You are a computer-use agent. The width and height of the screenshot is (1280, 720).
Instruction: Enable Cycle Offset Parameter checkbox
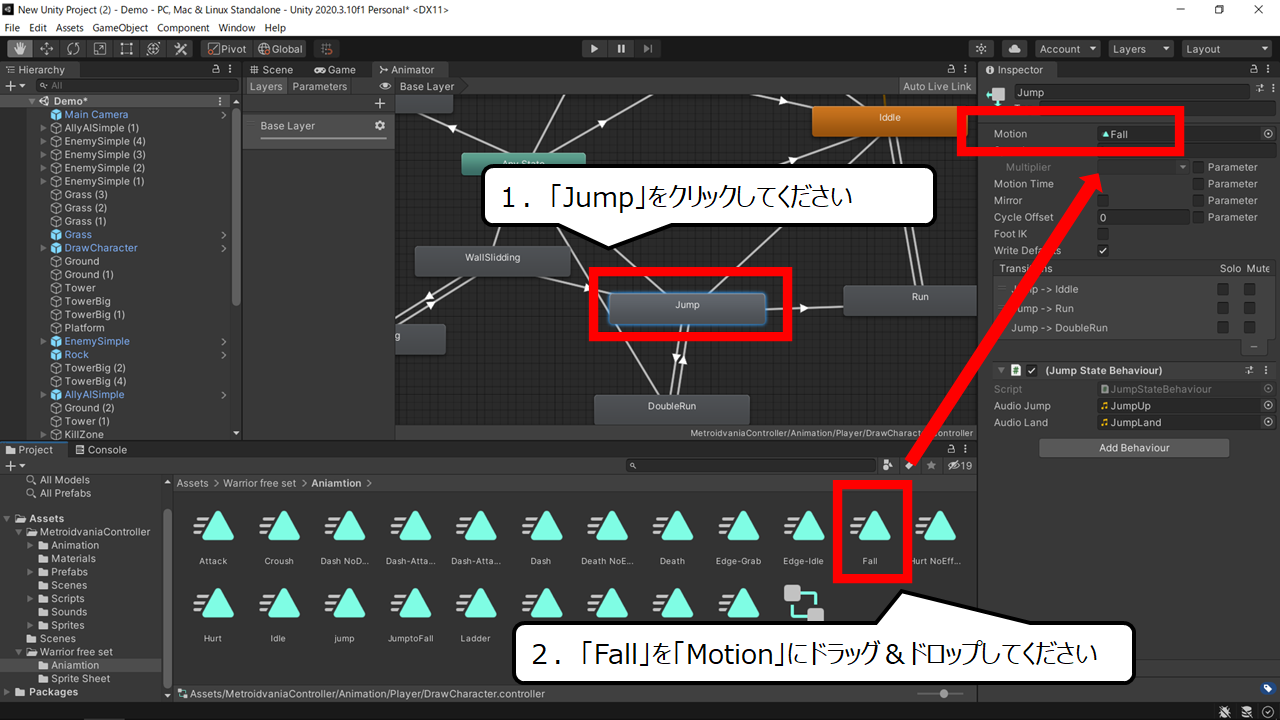click(x=1198, y=217)
